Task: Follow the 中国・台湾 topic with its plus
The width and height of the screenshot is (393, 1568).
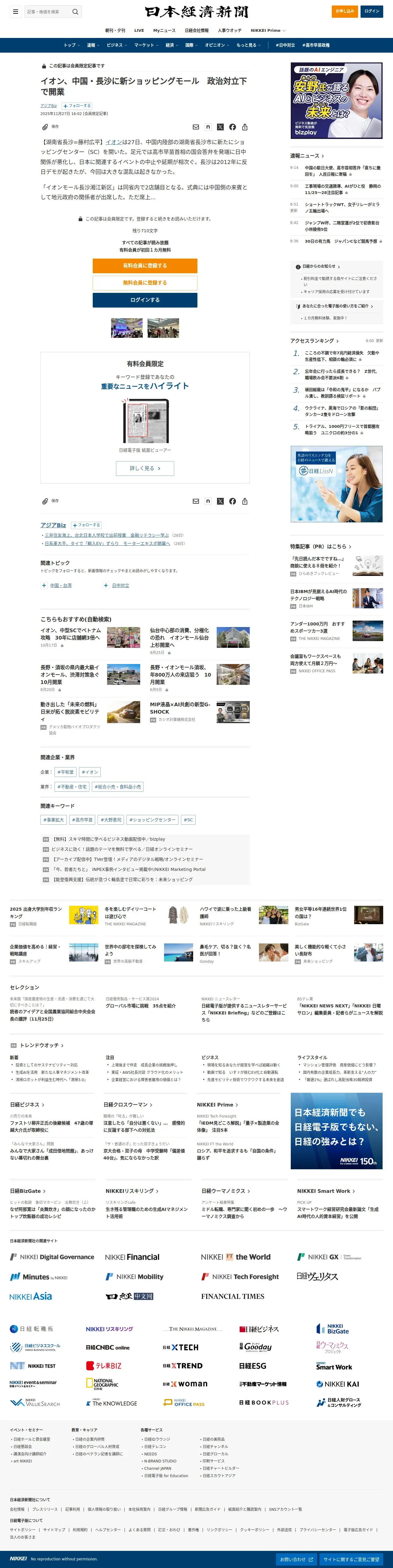Action: tap(44, 586)
